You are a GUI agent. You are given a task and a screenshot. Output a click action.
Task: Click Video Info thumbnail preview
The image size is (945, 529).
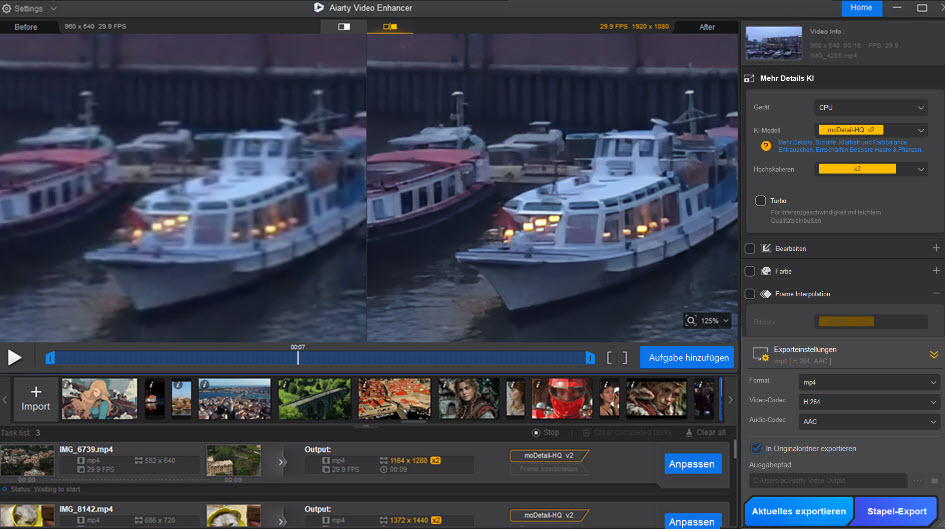pos(774,43)
